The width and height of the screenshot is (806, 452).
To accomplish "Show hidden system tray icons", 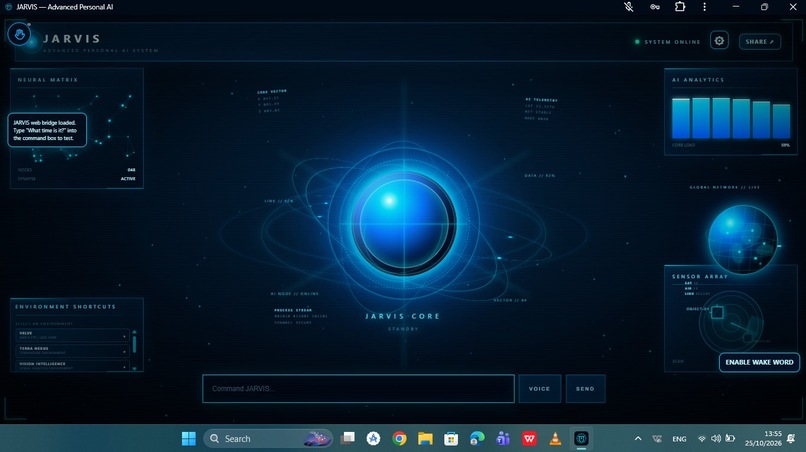I will (x=638, y=439).
